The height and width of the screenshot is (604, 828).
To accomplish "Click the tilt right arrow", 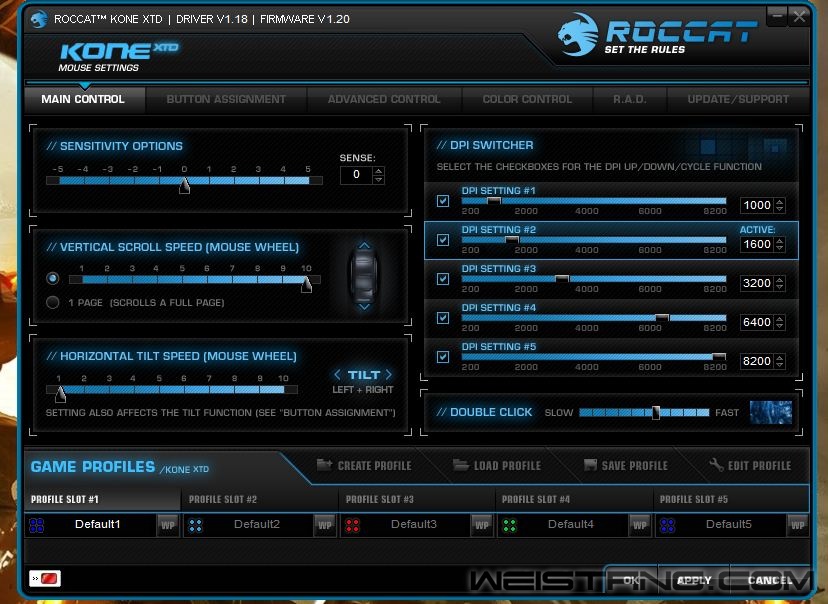I will coord(389,374).
